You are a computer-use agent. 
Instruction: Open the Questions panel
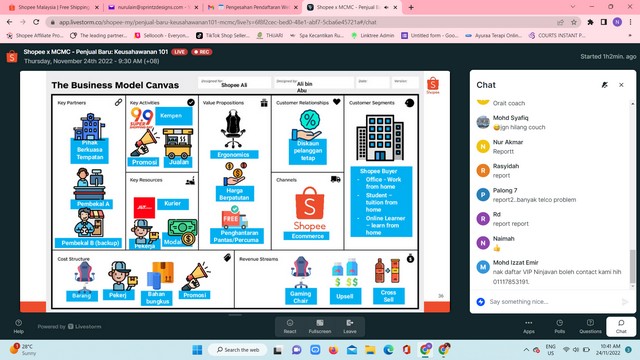click(x=590, y=327)
